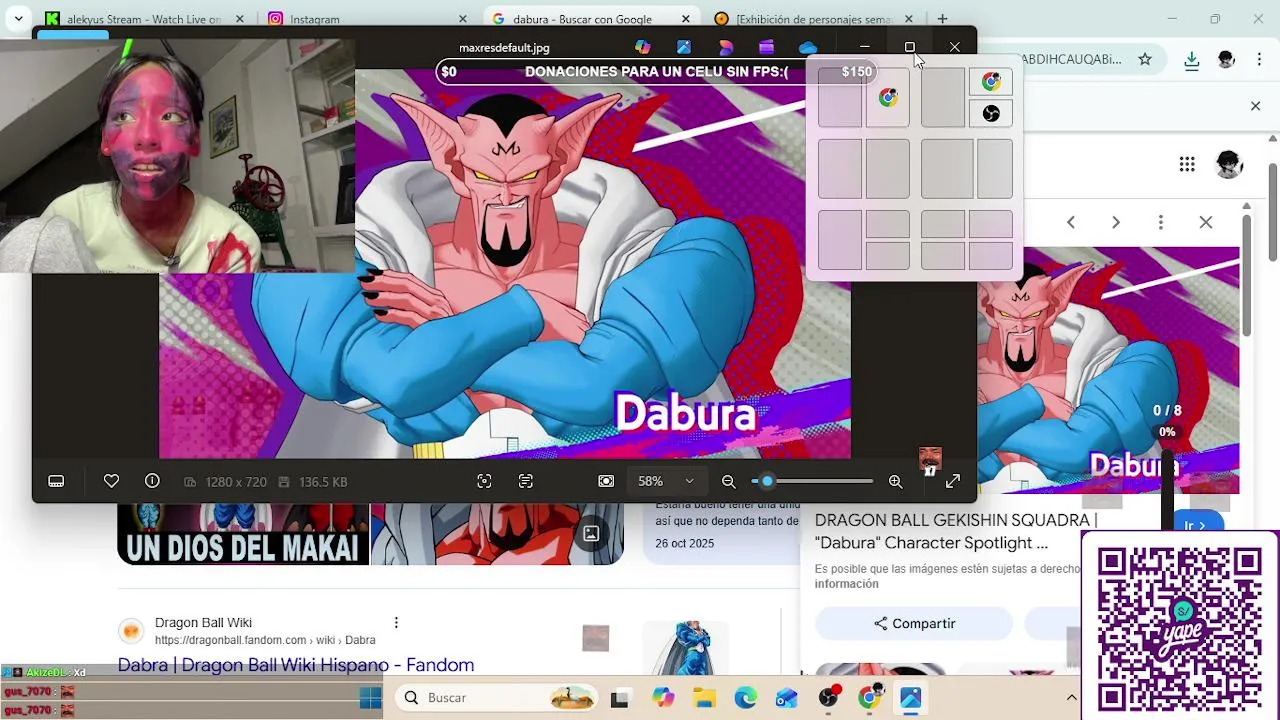Click the taskbar Buscar search box
Viewport: 1280px width, 720px height.
pos(497,698)
